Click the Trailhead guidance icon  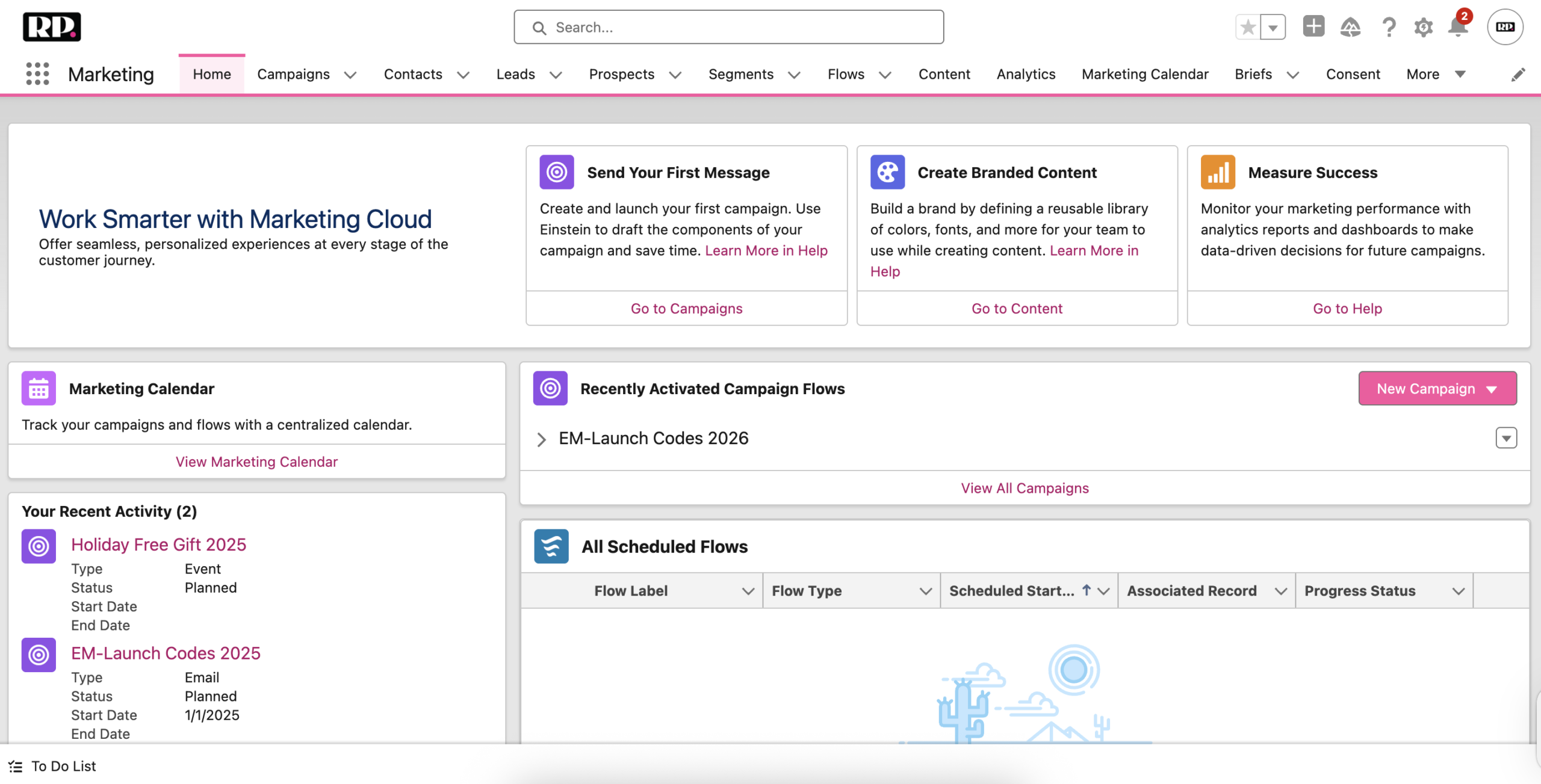tap(1350, 27)
